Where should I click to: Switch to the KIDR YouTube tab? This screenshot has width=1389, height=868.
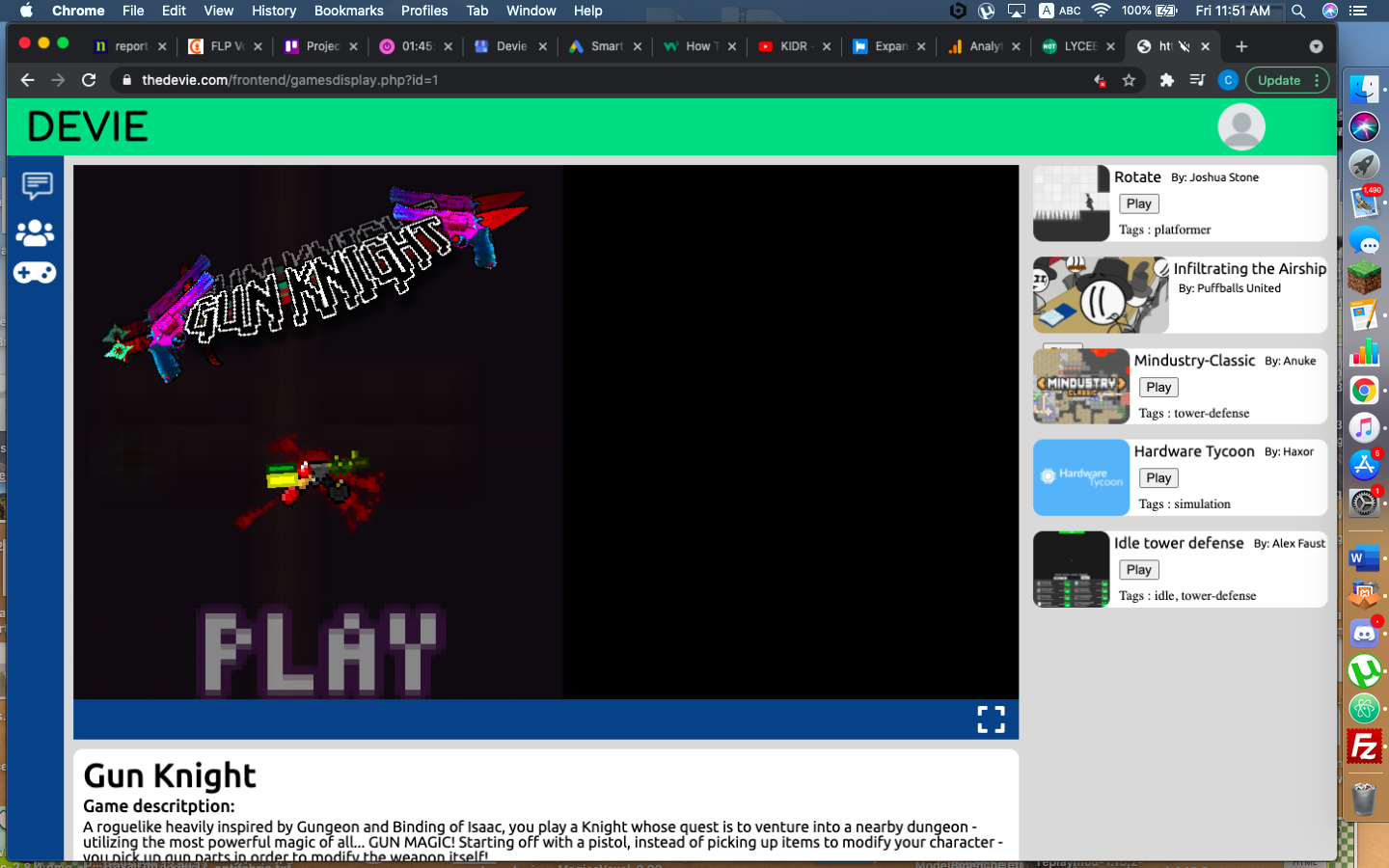point(794,46)
